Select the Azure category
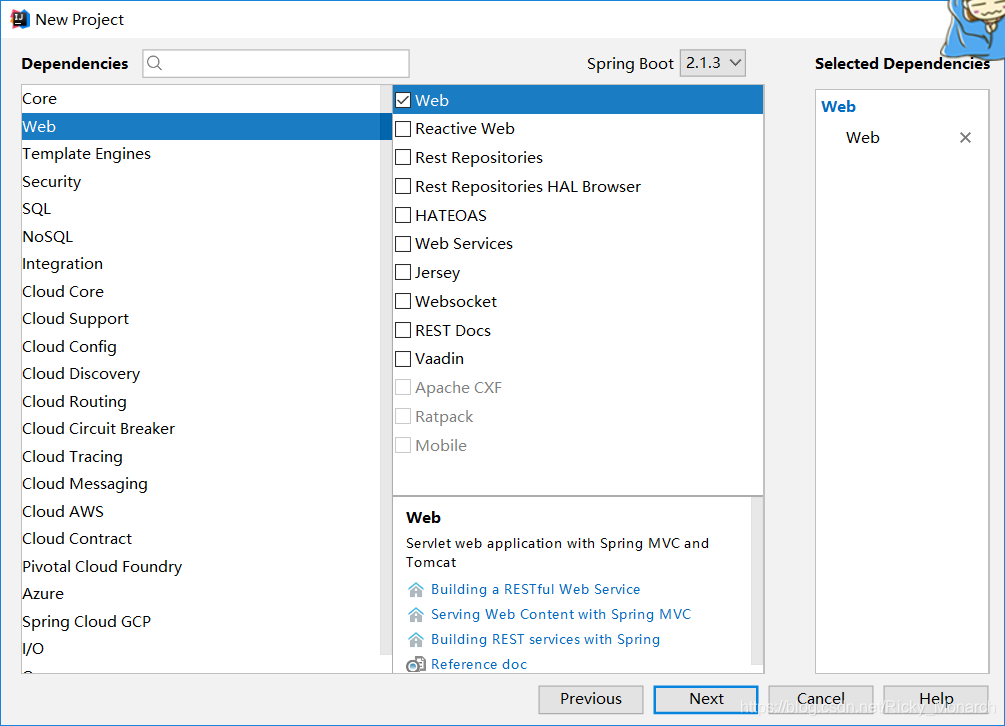The width and height of the screenshot is (1005, 726). point(201,594)
